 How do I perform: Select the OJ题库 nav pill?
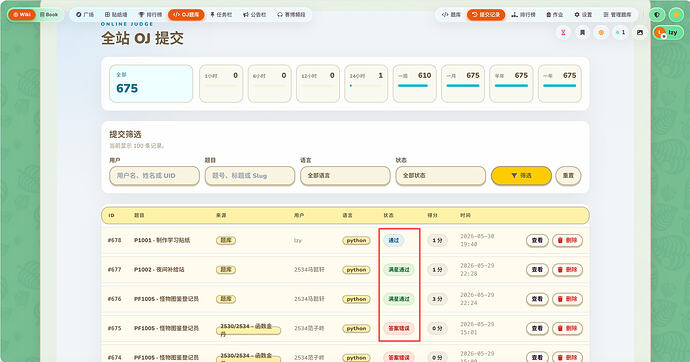point(186,15)
